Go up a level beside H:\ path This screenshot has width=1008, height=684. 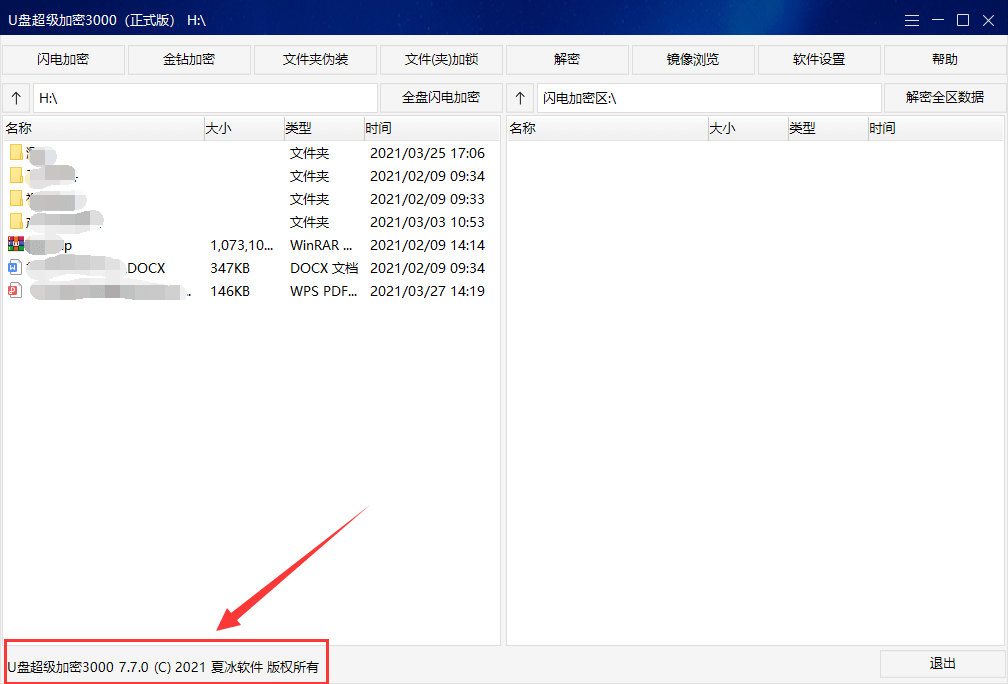click(x=17, y=98)
